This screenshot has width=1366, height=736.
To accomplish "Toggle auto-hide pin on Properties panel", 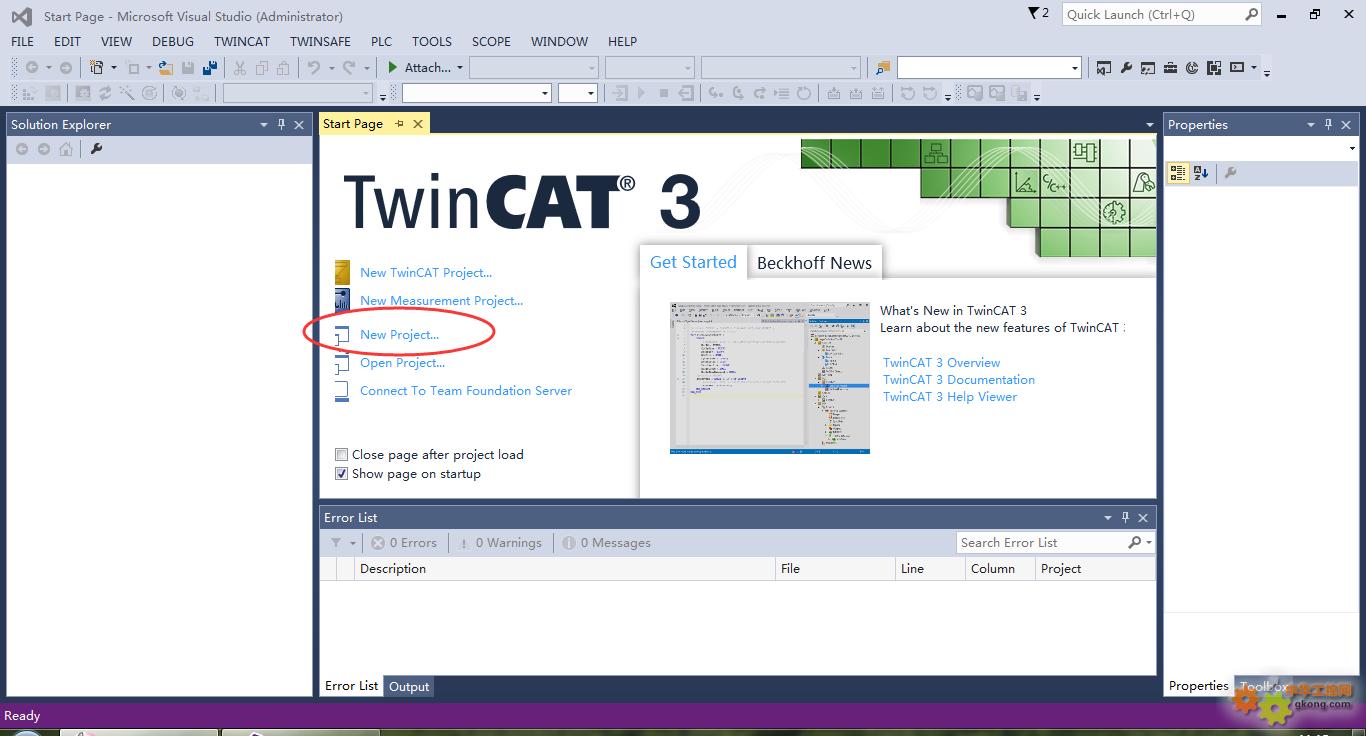I will click(1328, 125).
